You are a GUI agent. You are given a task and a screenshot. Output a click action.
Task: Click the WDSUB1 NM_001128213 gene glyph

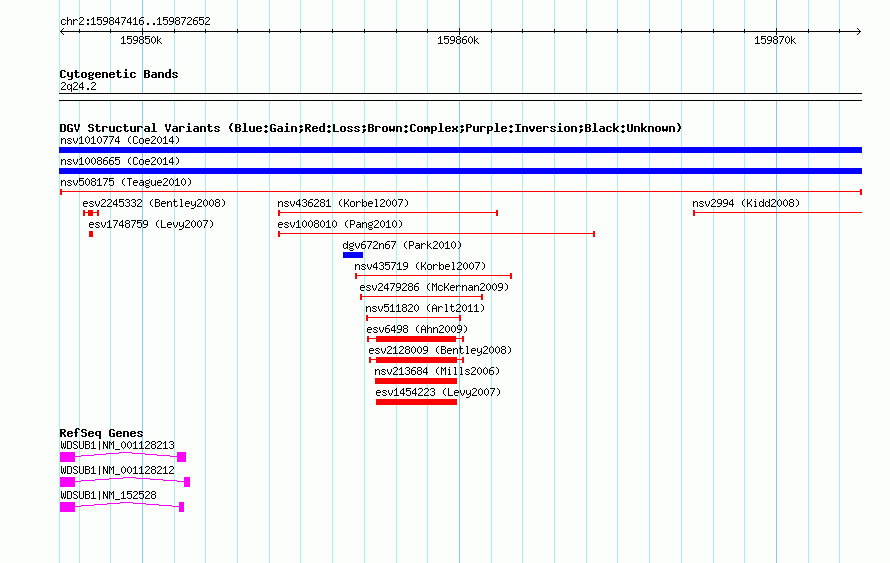[123, 456]
